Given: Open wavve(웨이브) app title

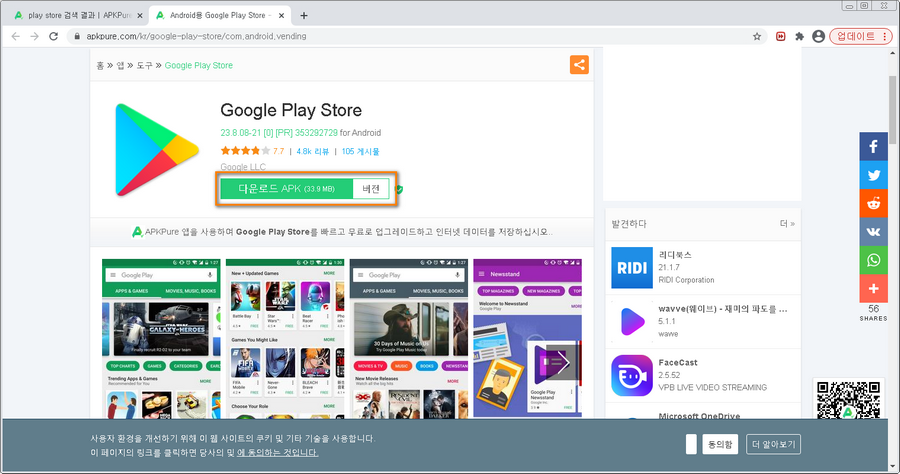Looking at the screenshot, I should (723, 309).
